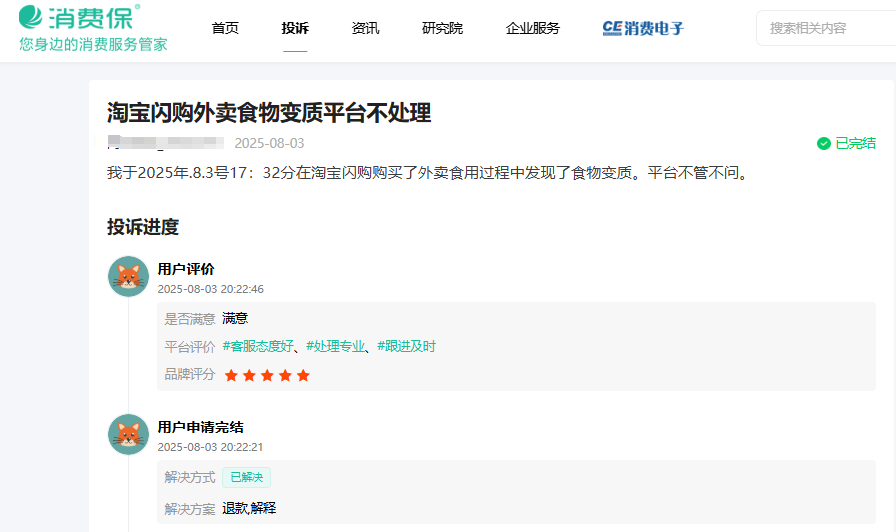Click the 用户申请完结 heading
Screen dimensions: 896x532
[201, 427]
